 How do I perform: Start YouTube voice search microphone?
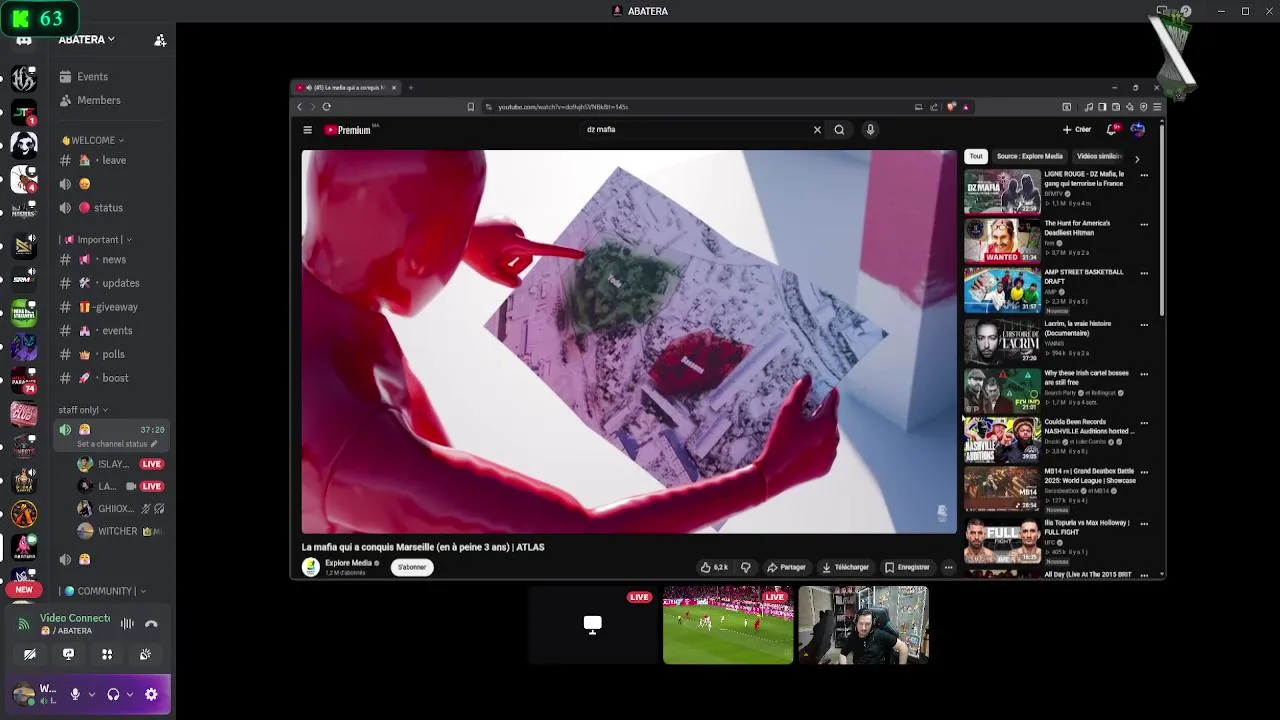870,130
